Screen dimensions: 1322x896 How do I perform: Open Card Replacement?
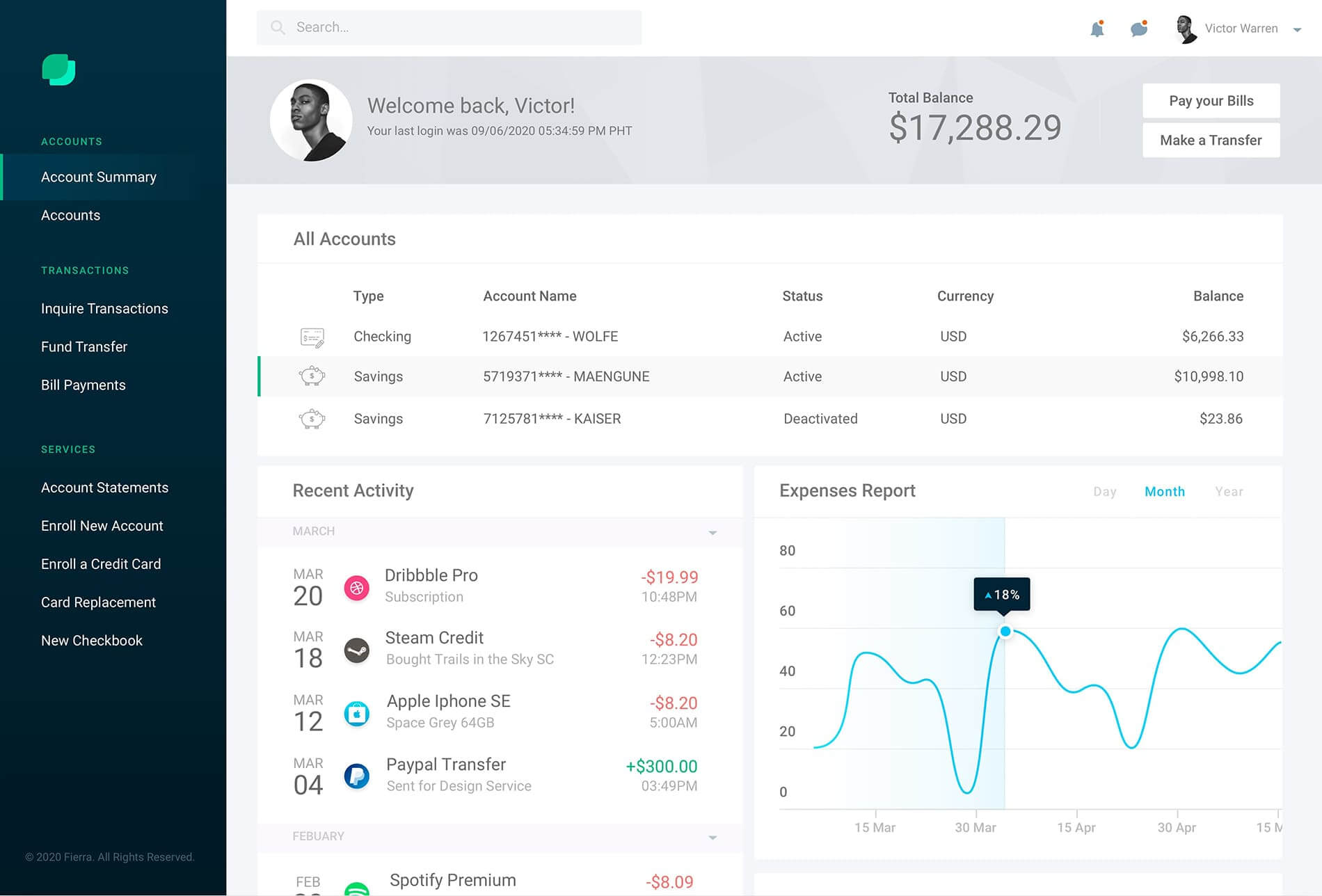[x=98, y=602]
